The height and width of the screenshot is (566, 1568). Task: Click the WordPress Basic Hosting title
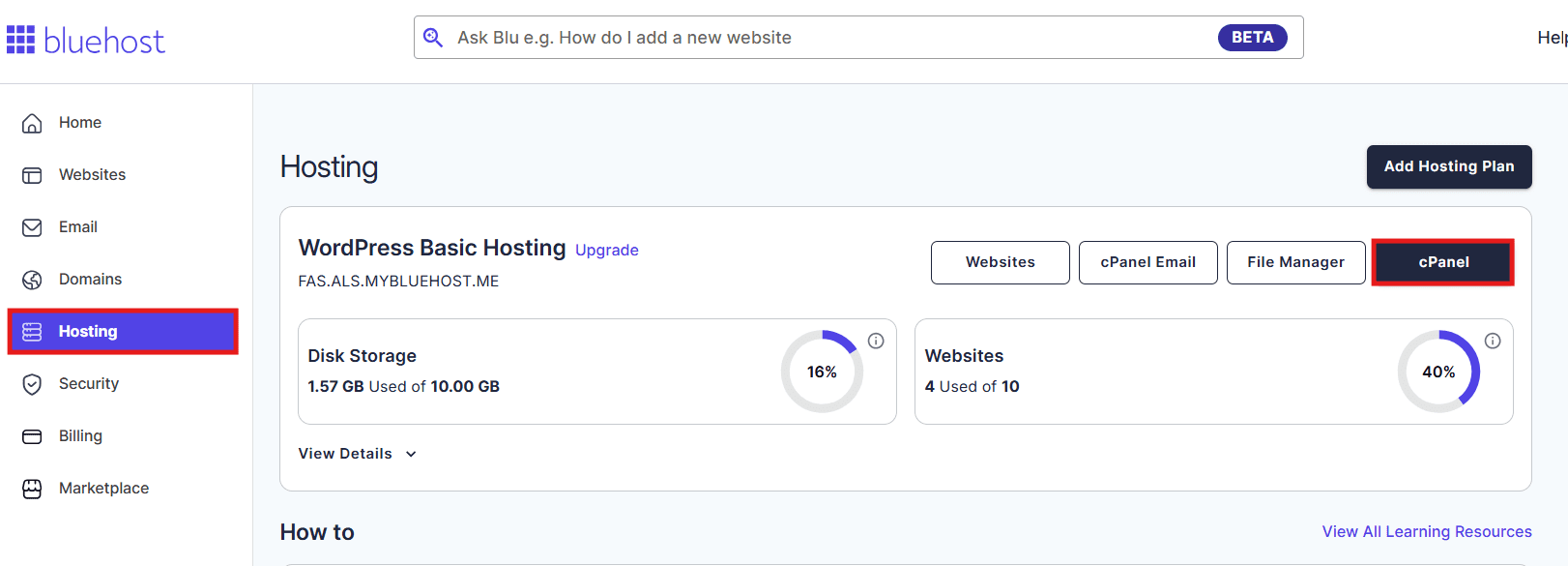(x=432, y=248)
